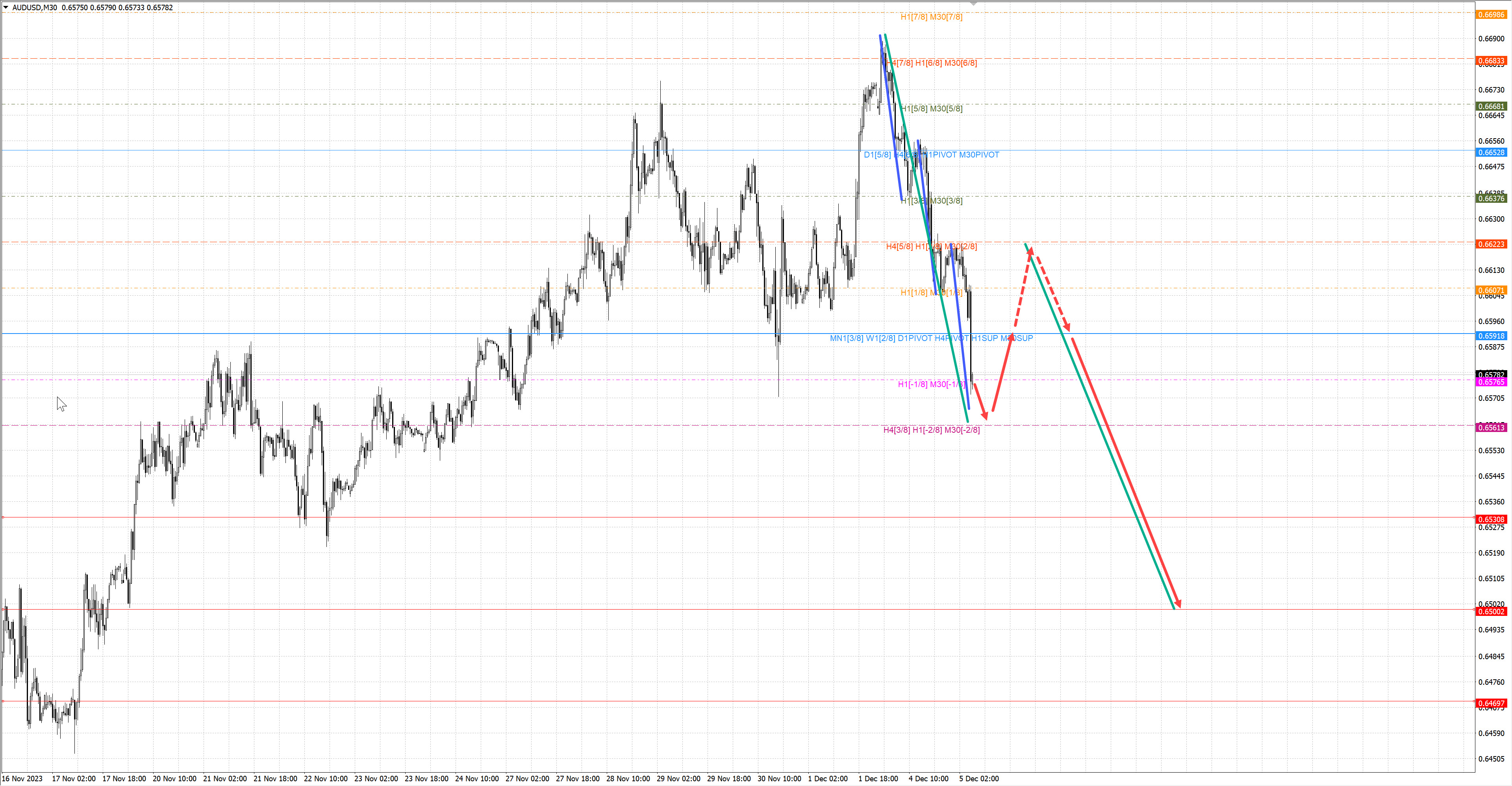Click the magenta 0.65765 price label
Viewport: 1512px width, 786px height.
pos(1491,382)
